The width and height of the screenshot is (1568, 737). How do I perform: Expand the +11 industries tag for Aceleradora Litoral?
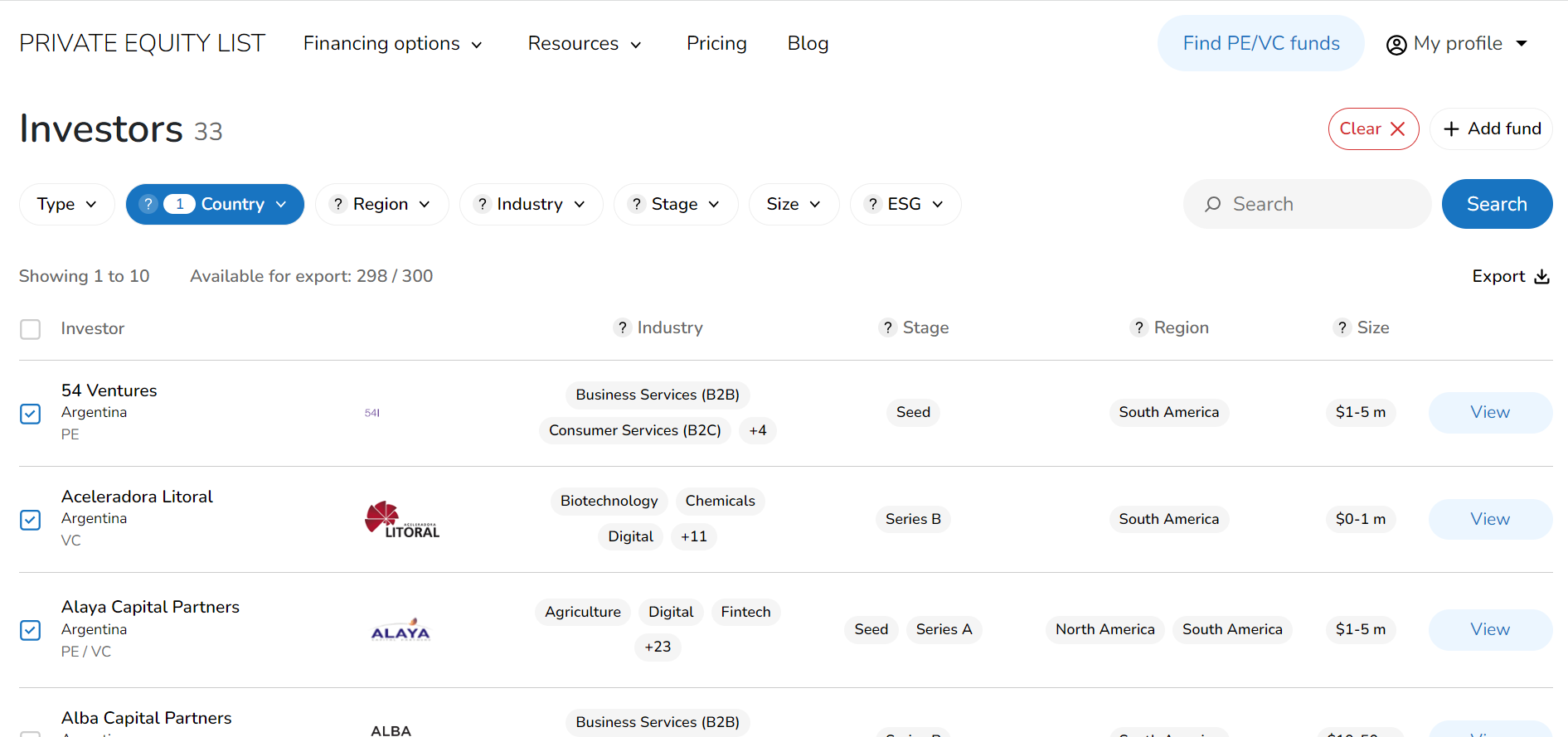coord(694,536)
